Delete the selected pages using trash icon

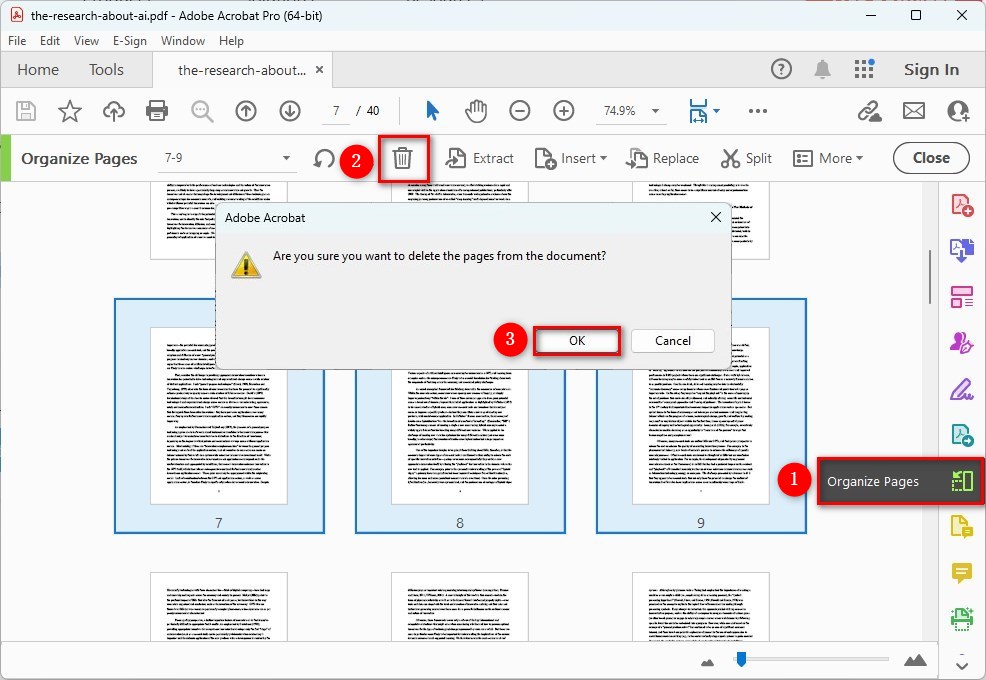click(x=404, y=158)
